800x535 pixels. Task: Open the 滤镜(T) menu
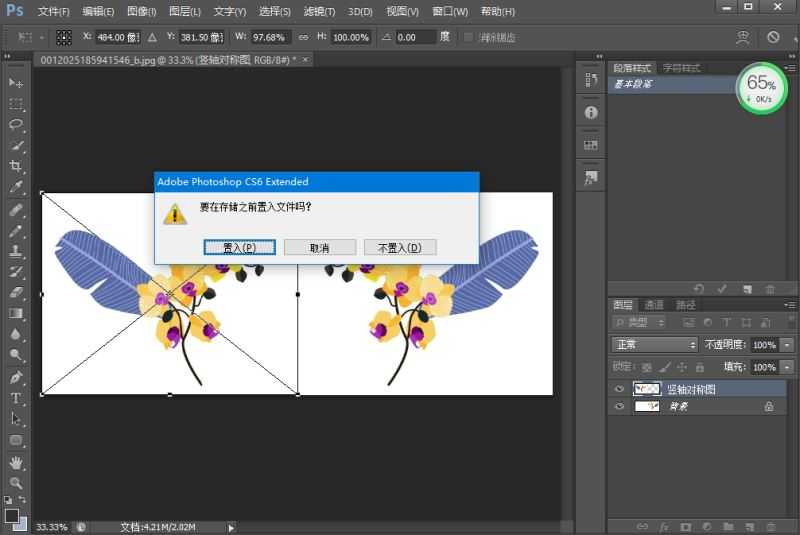tap(318, 11)
